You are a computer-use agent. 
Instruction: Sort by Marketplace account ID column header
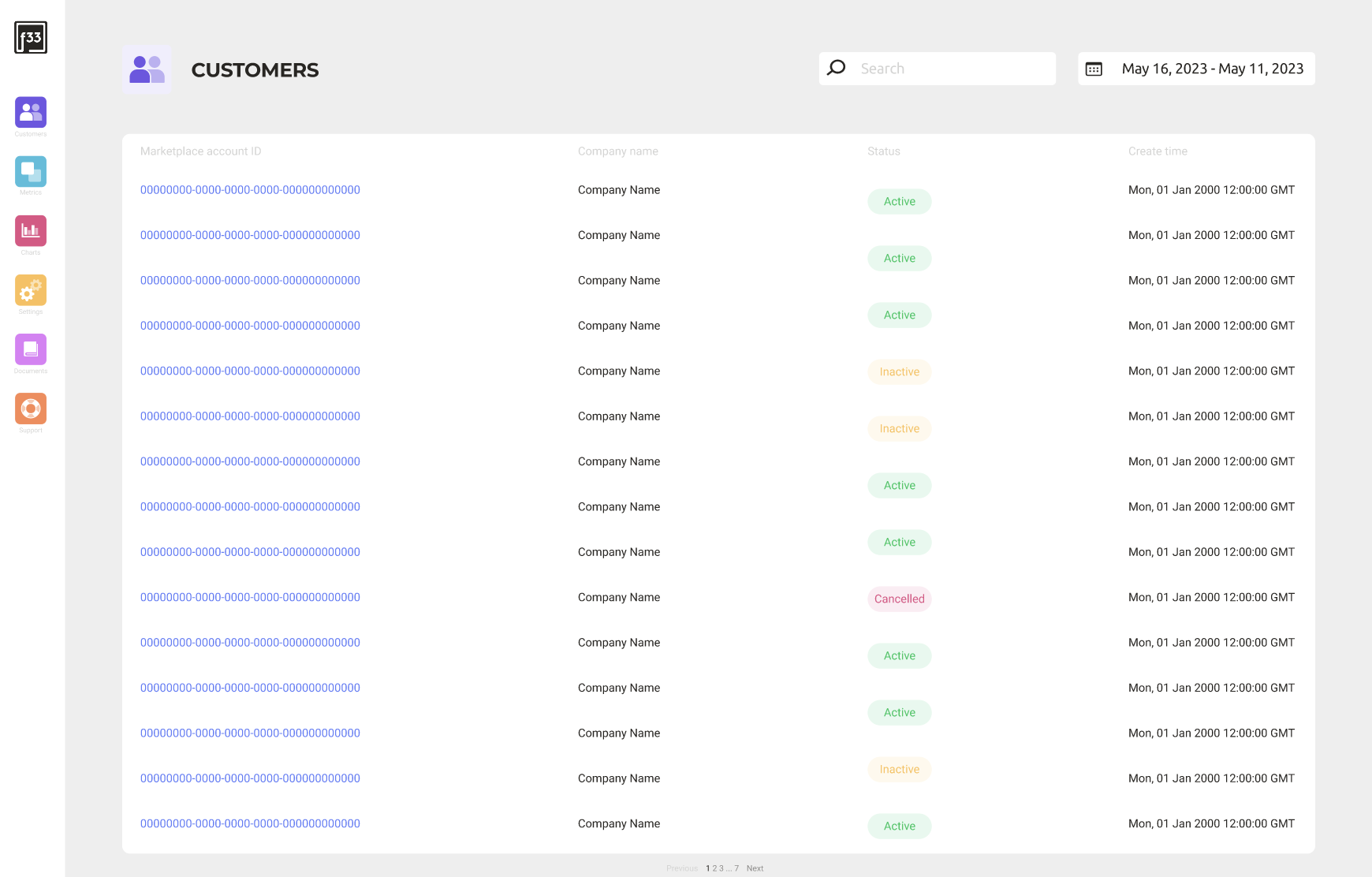coord(200,151)
